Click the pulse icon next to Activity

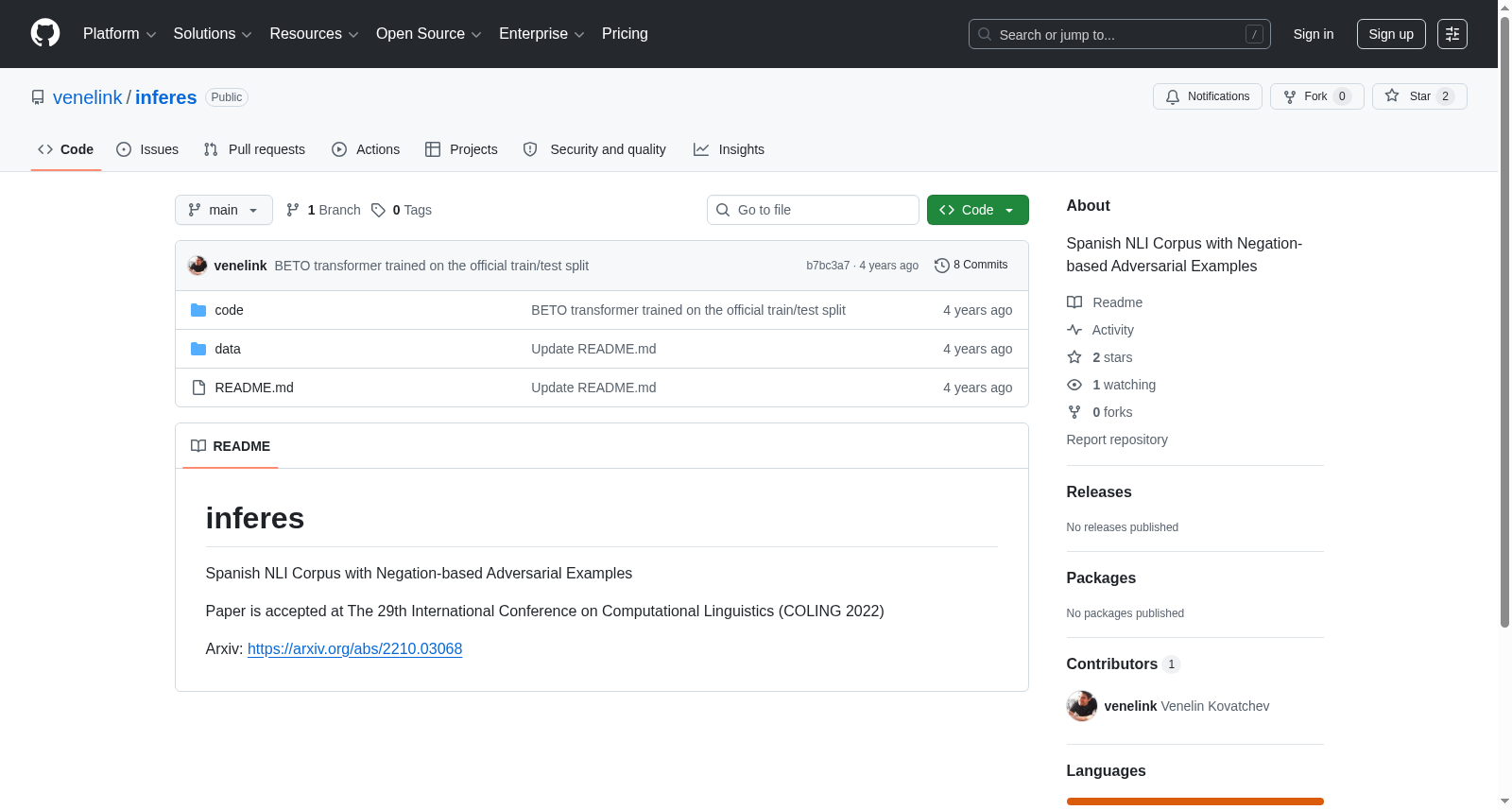[1074, 330]
